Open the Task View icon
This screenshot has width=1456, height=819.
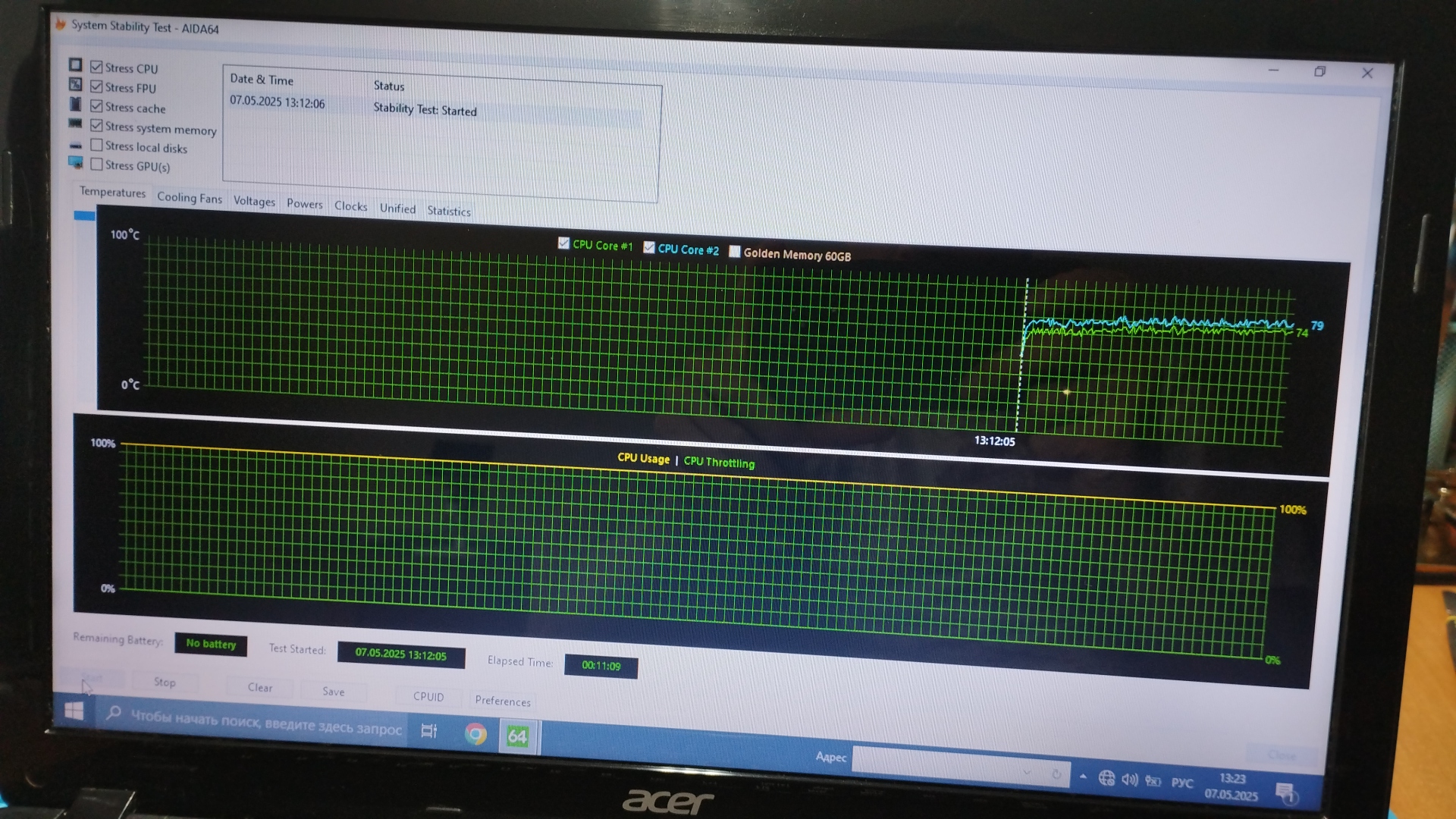pos(428,731)
